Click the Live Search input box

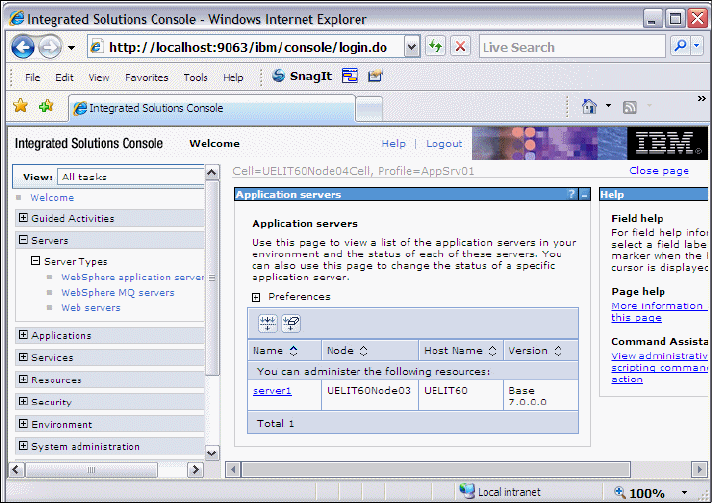(572, 47)
